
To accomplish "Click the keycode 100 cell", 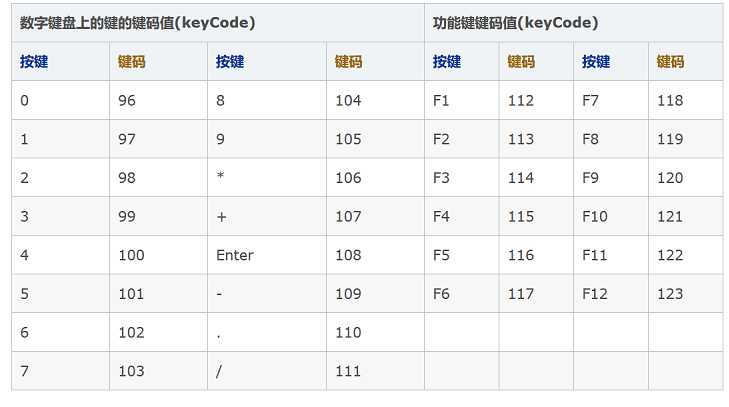I will [x=131, y=255].
